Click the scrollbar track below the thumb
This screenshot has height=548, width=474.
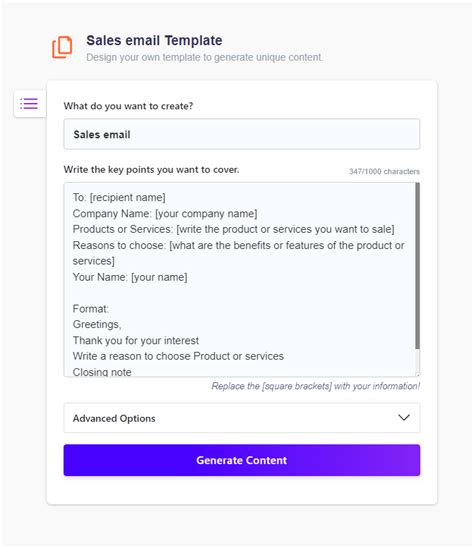(417, 360)
